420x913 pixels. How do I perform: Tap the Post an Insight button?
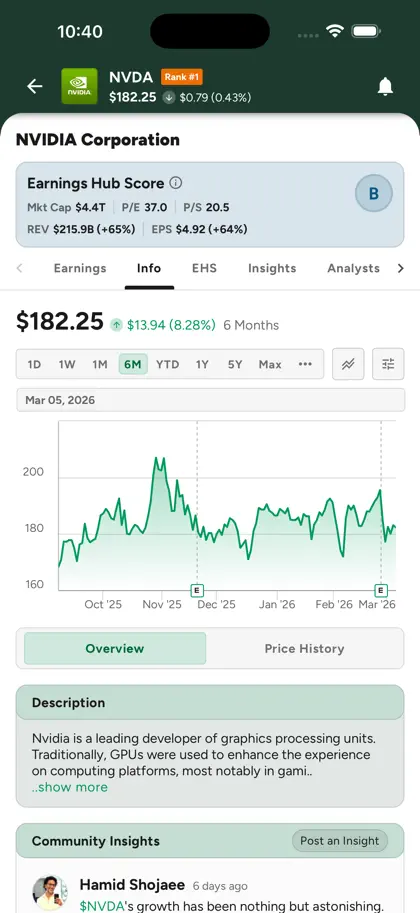[x=340, y=841]
